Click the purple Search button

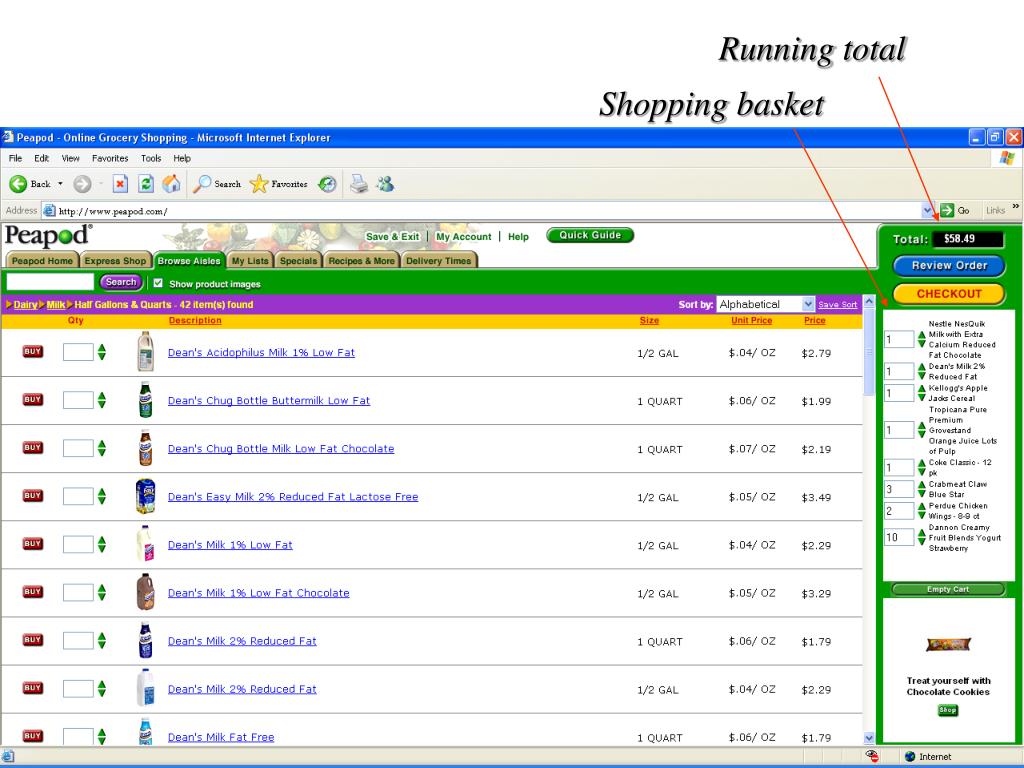(x=121, y=282)
